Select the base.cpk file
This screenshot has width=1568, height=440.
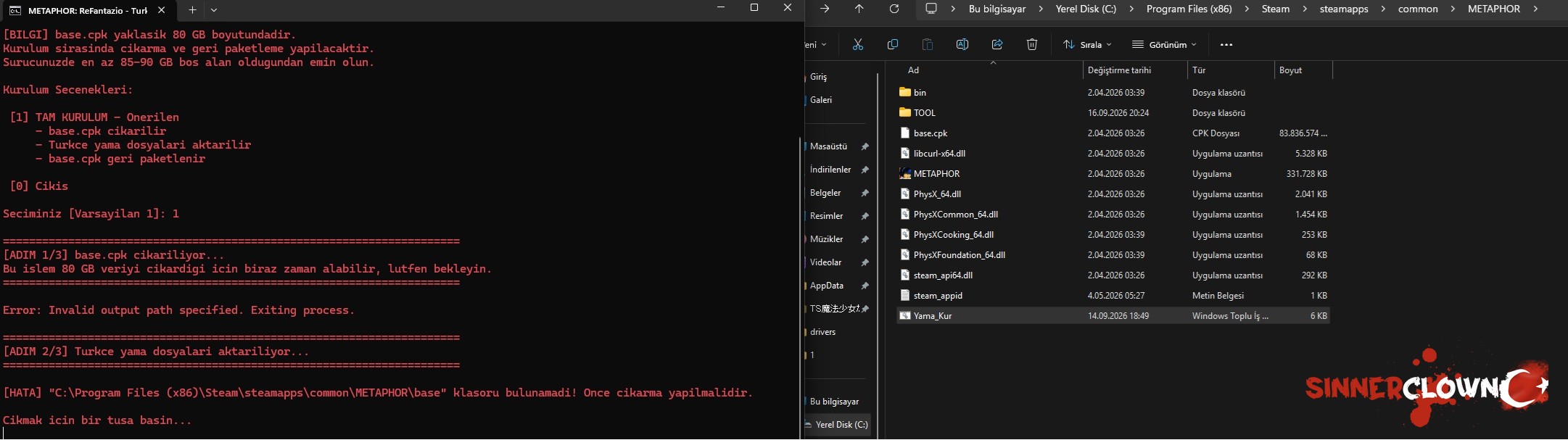[x=1113, y=133]
